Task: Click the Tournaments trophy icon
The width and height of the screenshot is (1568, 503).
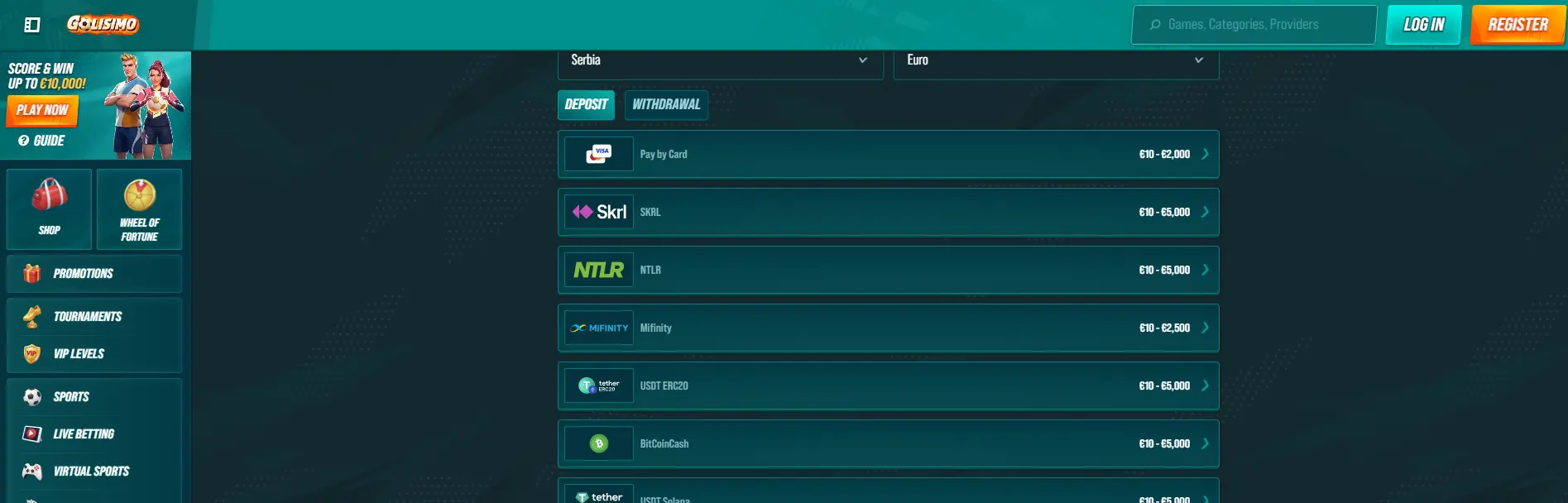Action: point(32,316)
